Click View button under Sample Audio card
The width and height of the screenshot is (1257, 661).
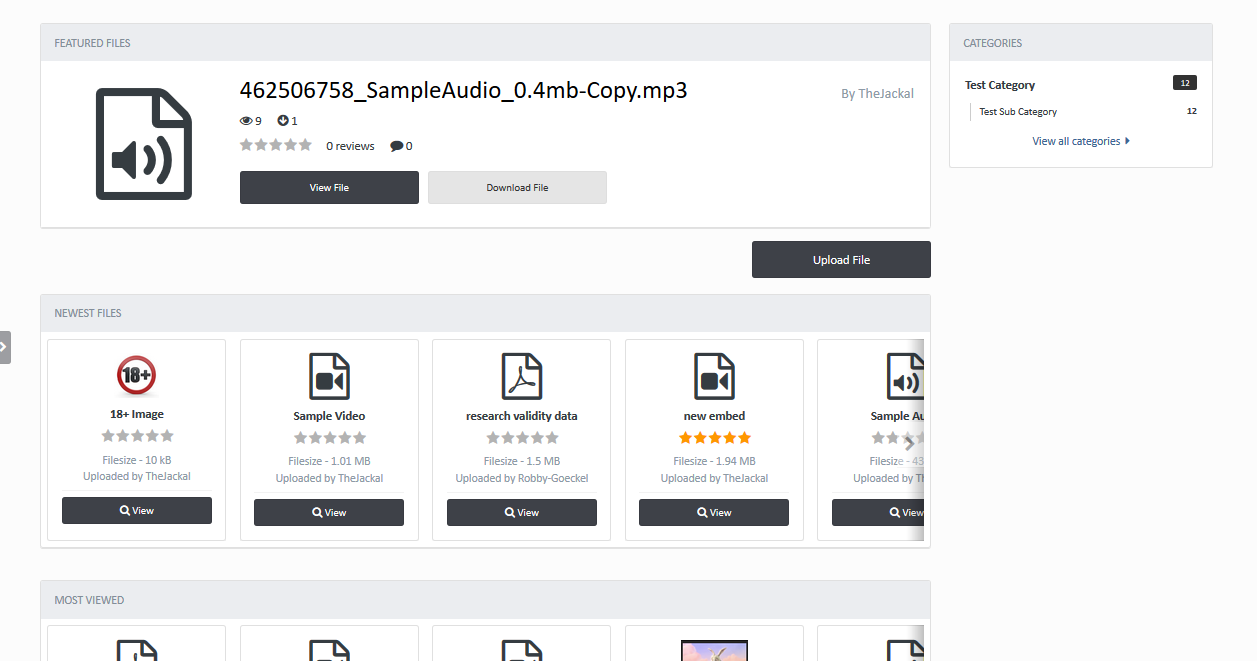click(878, 512)
